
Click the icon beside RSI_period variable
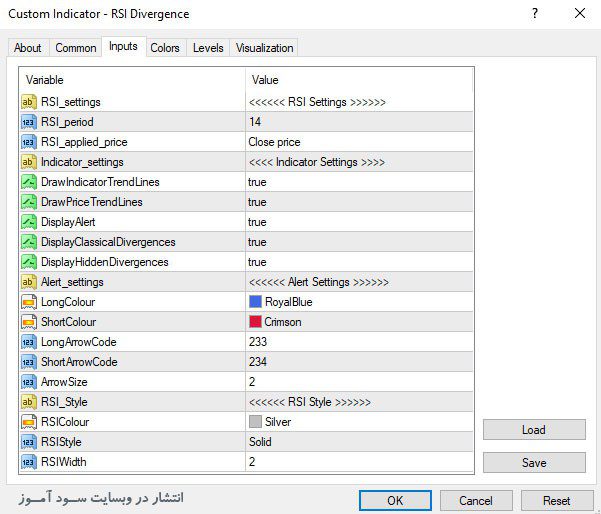click(x=29, y=122)
